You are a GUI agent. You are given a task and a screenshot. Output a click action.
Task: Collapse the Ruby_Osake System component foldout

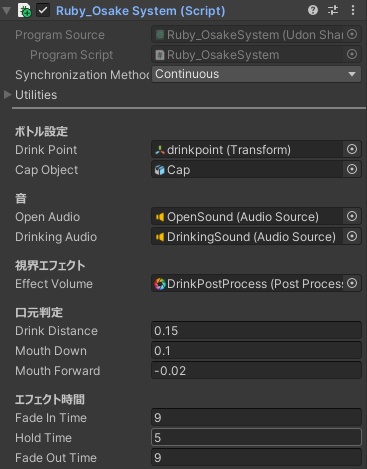[6, 11]
